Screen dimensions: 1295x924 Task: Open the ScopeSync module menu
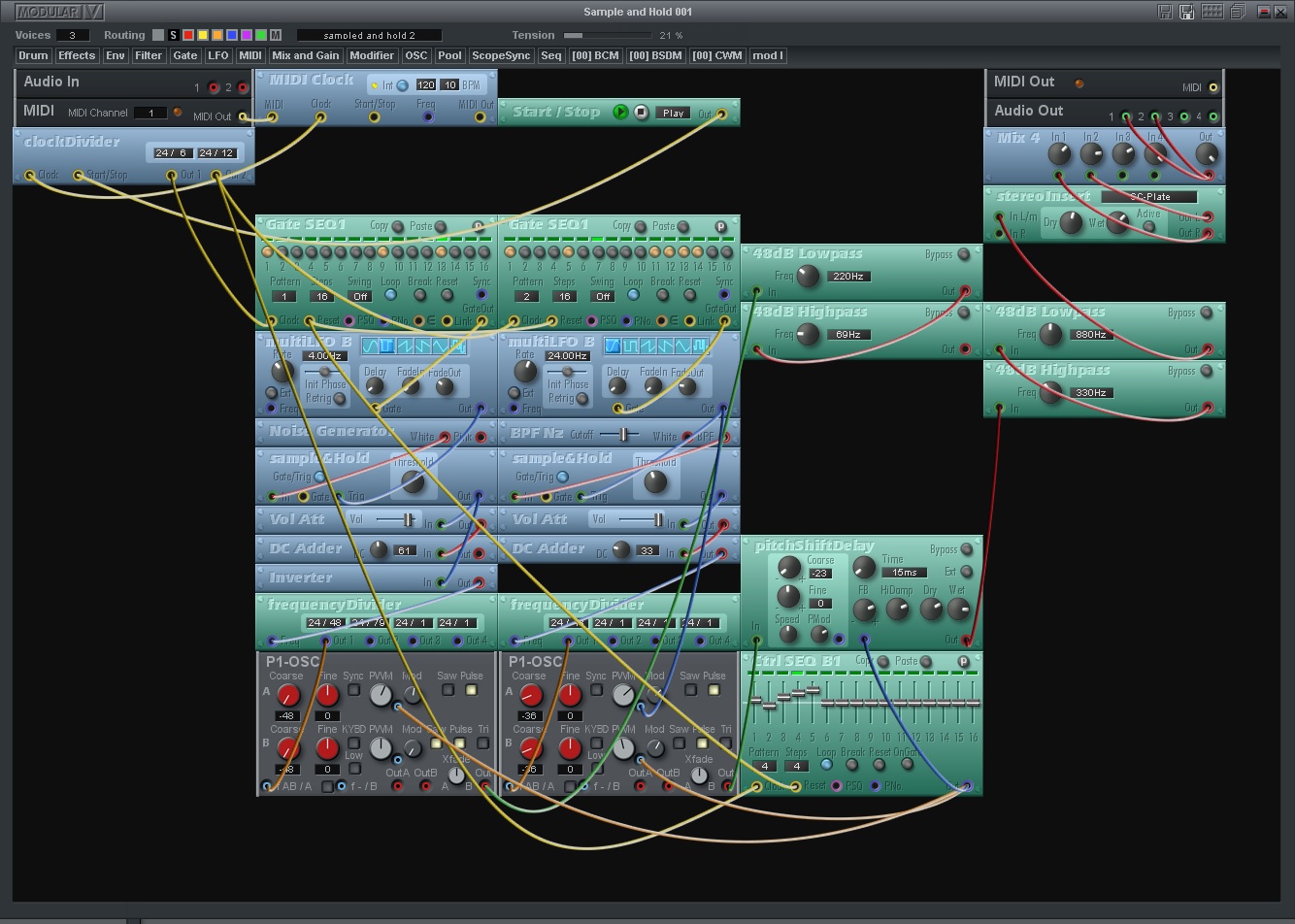[x=501, y=55]
